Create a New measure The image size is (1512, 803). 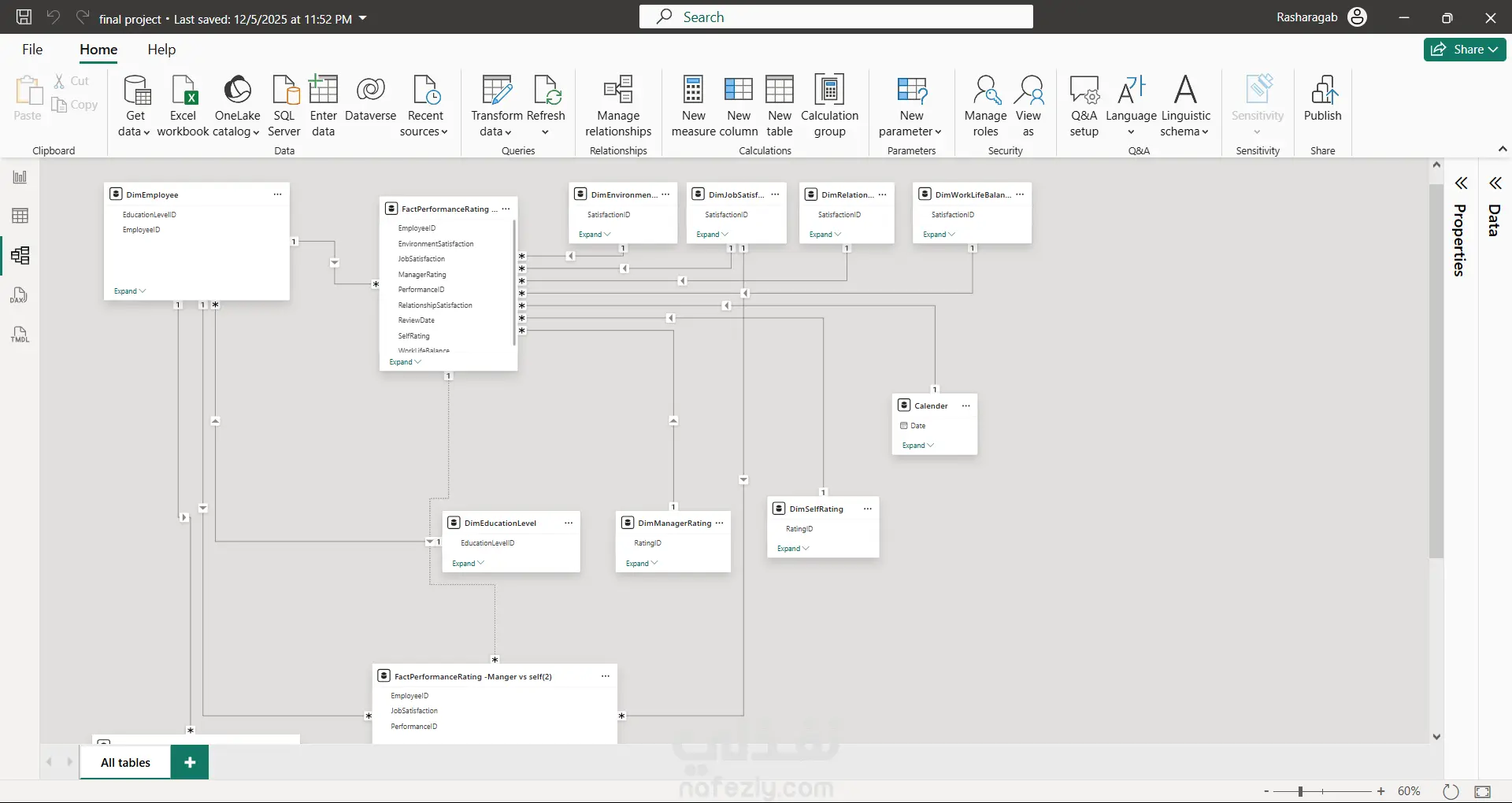(693, 106)
